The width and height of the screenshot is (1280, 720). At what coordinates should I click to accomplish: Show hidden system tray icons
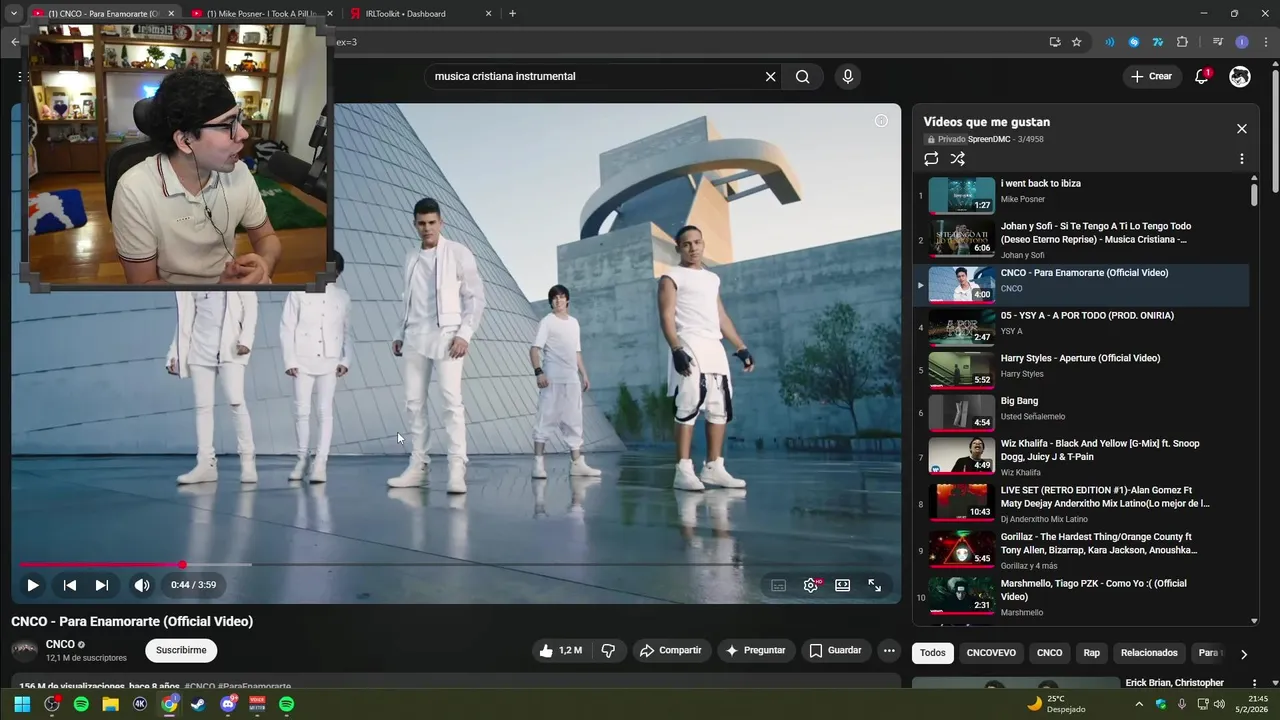click(1138, 704)
